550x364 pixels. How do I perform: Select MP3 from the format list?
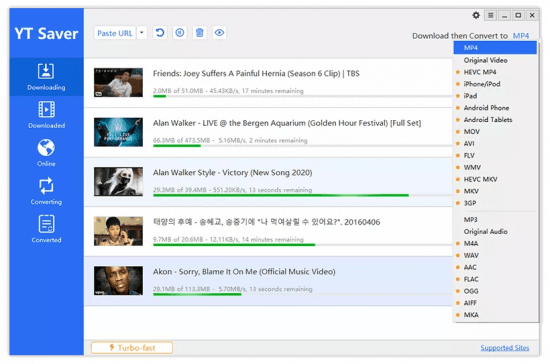pyautogui.click(x=470, y=220)
